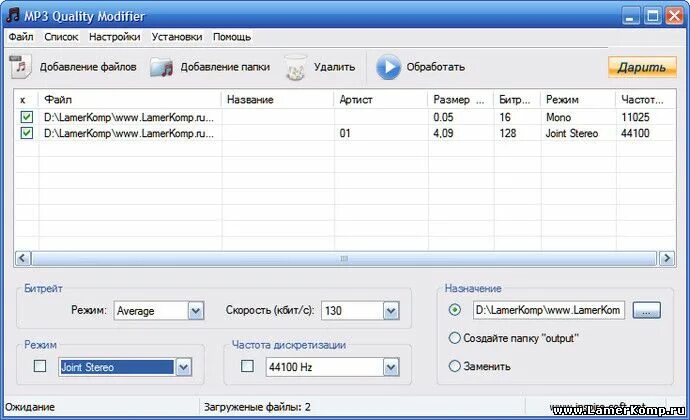The height and width of the screenshot is (420, 690).
Task: Click the "Joint Stereo" table cell
Action: click(x=572, y=133)
